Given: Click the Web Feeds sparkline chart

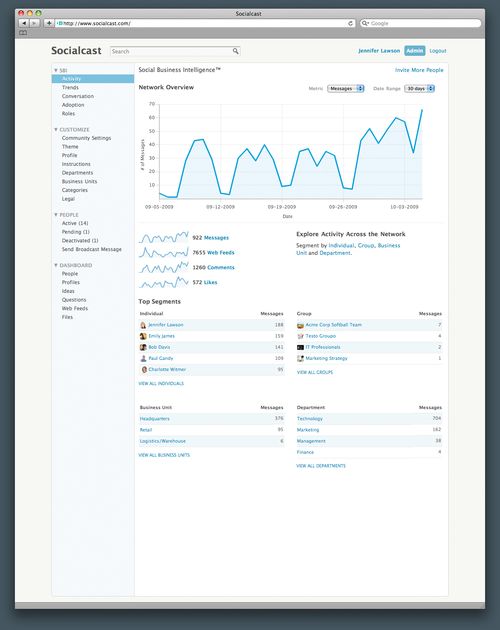Looking at the screenshot, I should [164, 252].
